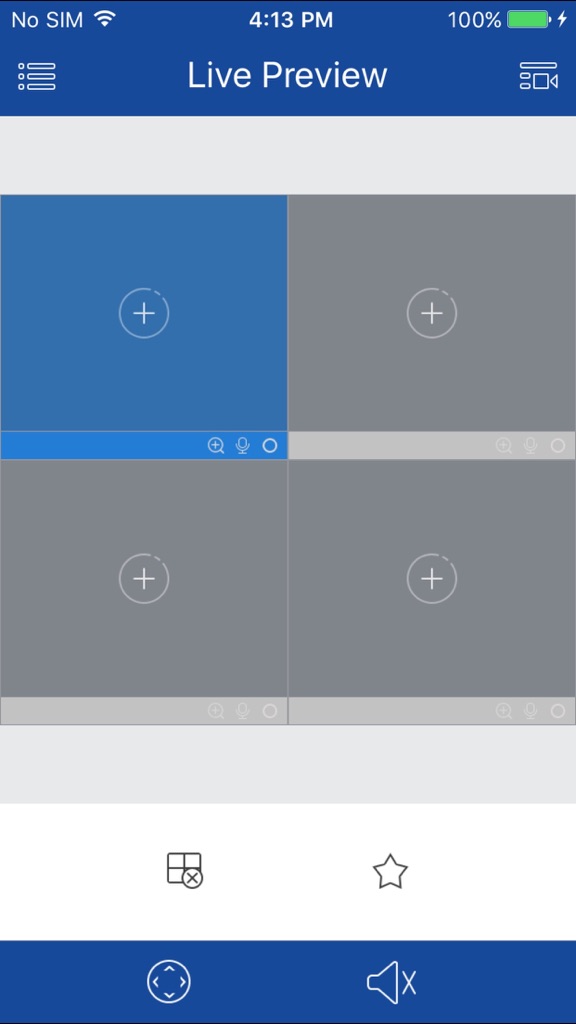
Task: Tap the favorites star icon
Action: 390,871
